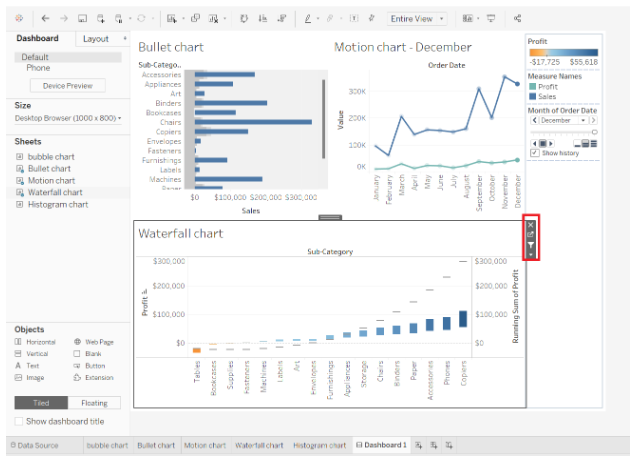The width and height of the screenshot is (638, 464).
Task: Add an Image object to the dashboard
Action: tap(32, 378)
